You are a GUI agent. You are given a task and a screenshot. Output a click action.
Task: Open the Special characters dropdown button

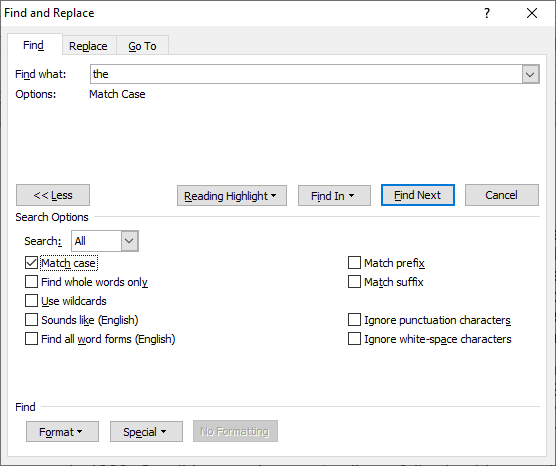click(146, 432)
